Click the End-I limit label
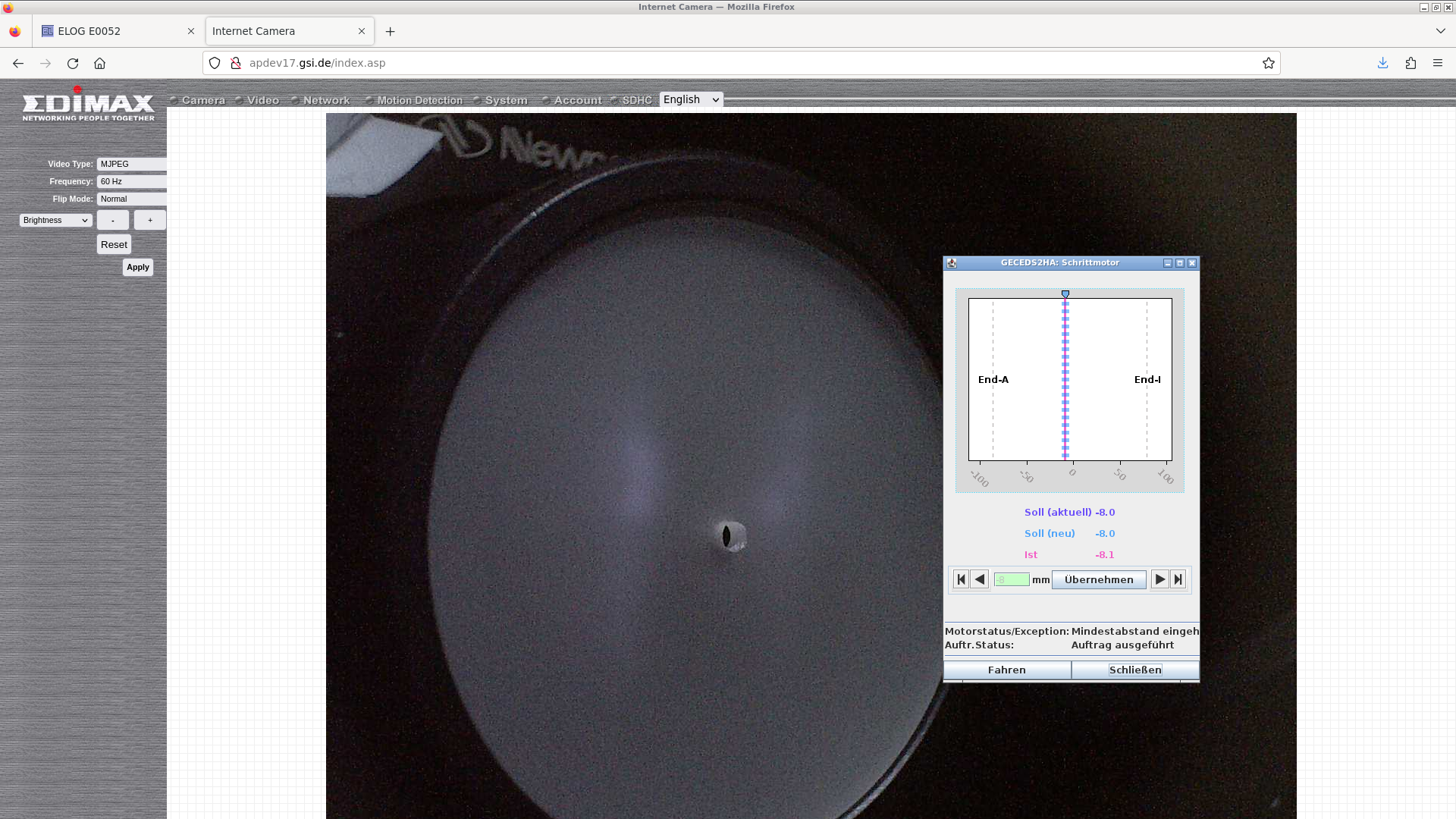 pos(1147,379)
